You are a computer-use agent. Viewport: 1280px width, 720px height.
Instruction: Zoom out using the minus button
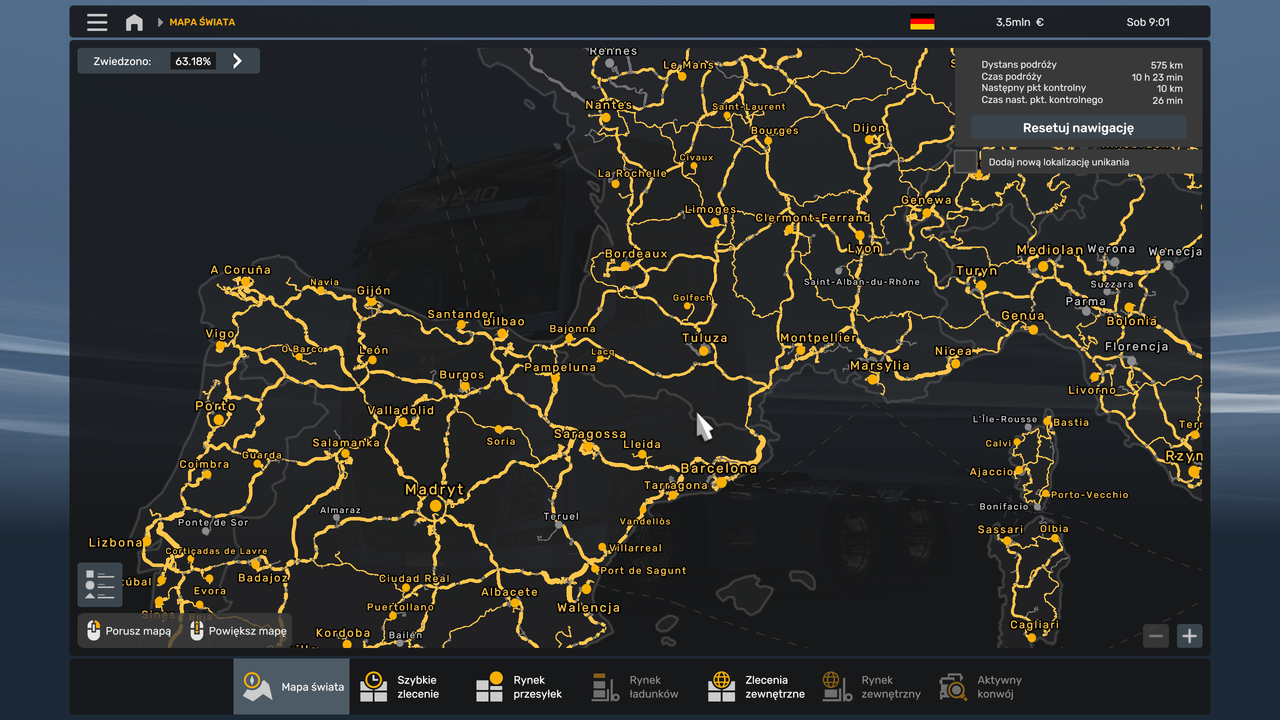click(1155, 635)
